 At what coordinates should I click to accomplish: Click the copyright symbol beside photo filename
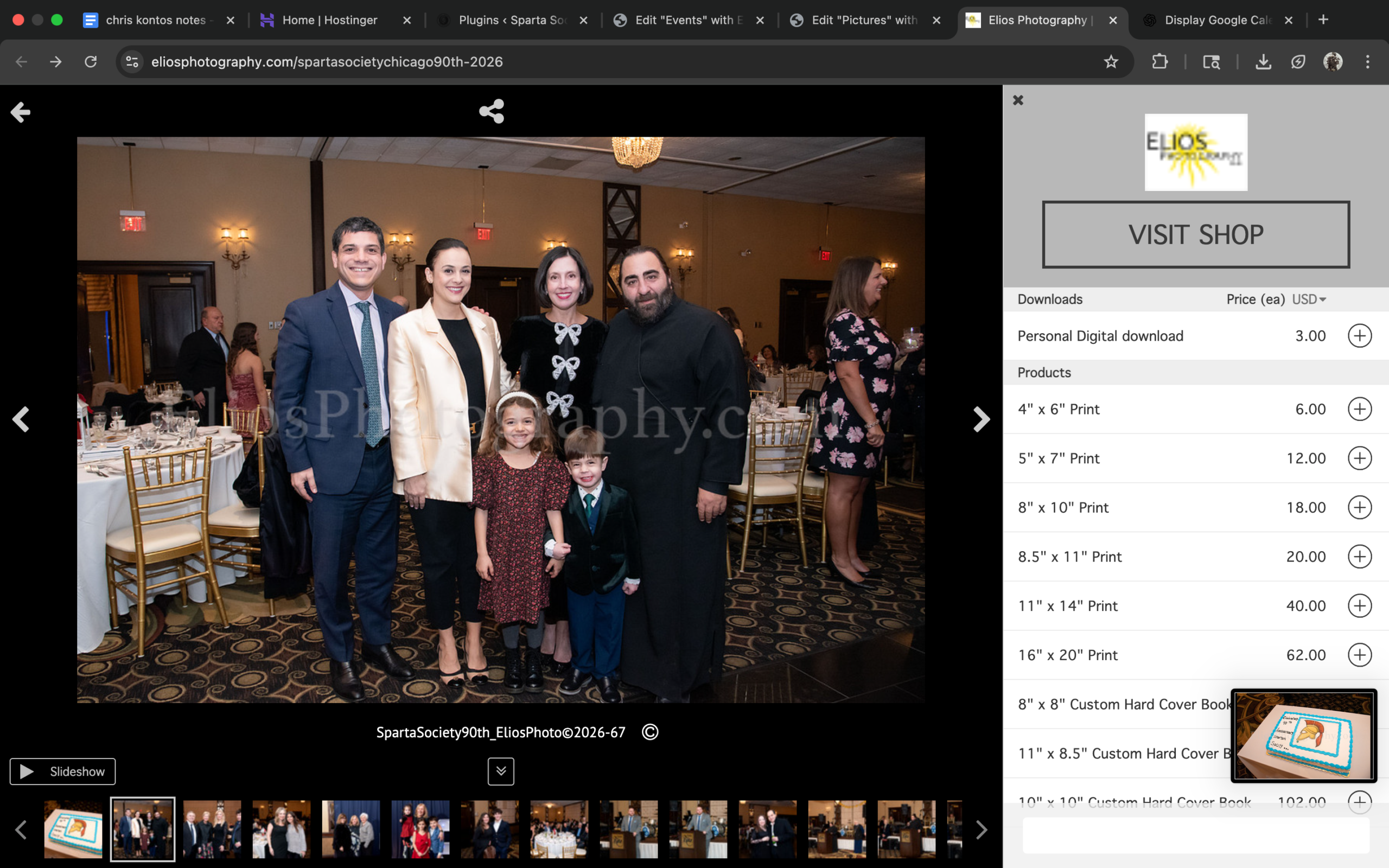click(x=649, y=732)
